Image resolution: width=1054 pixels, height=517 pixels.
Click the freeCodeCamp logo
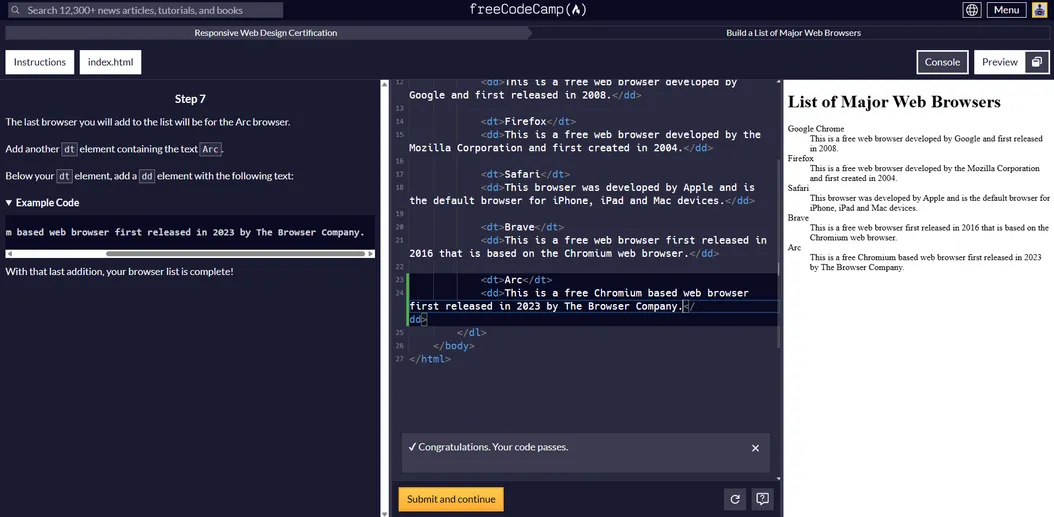tap(527, 10)
